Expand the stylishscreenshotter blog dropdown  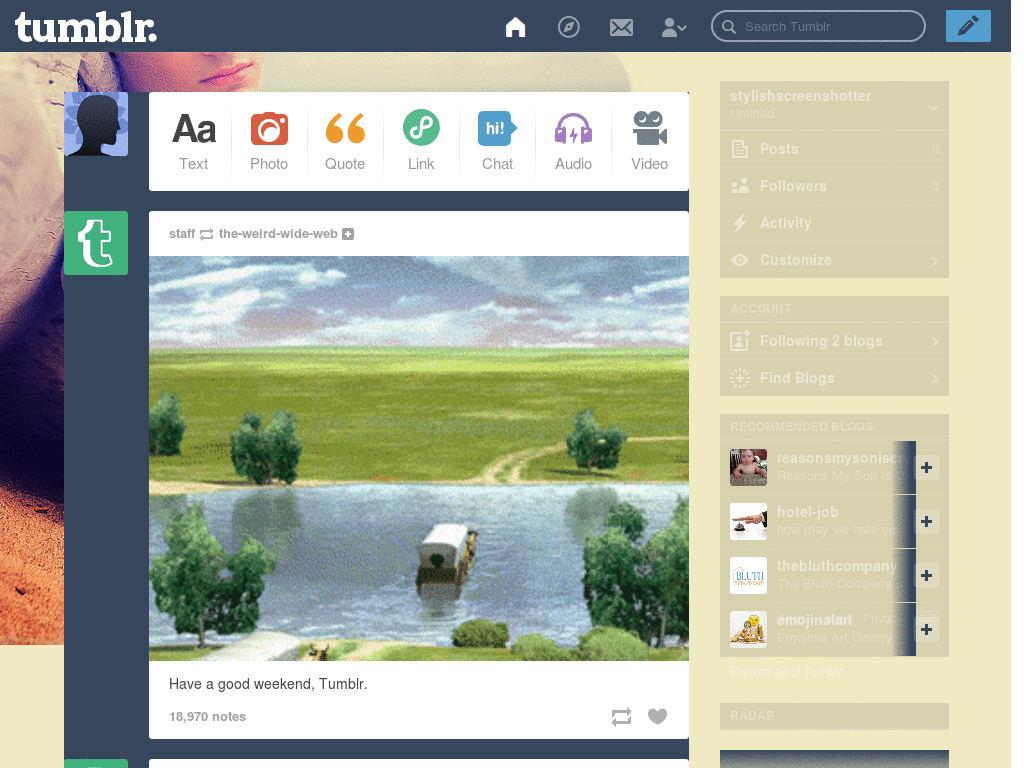point(933,107)
